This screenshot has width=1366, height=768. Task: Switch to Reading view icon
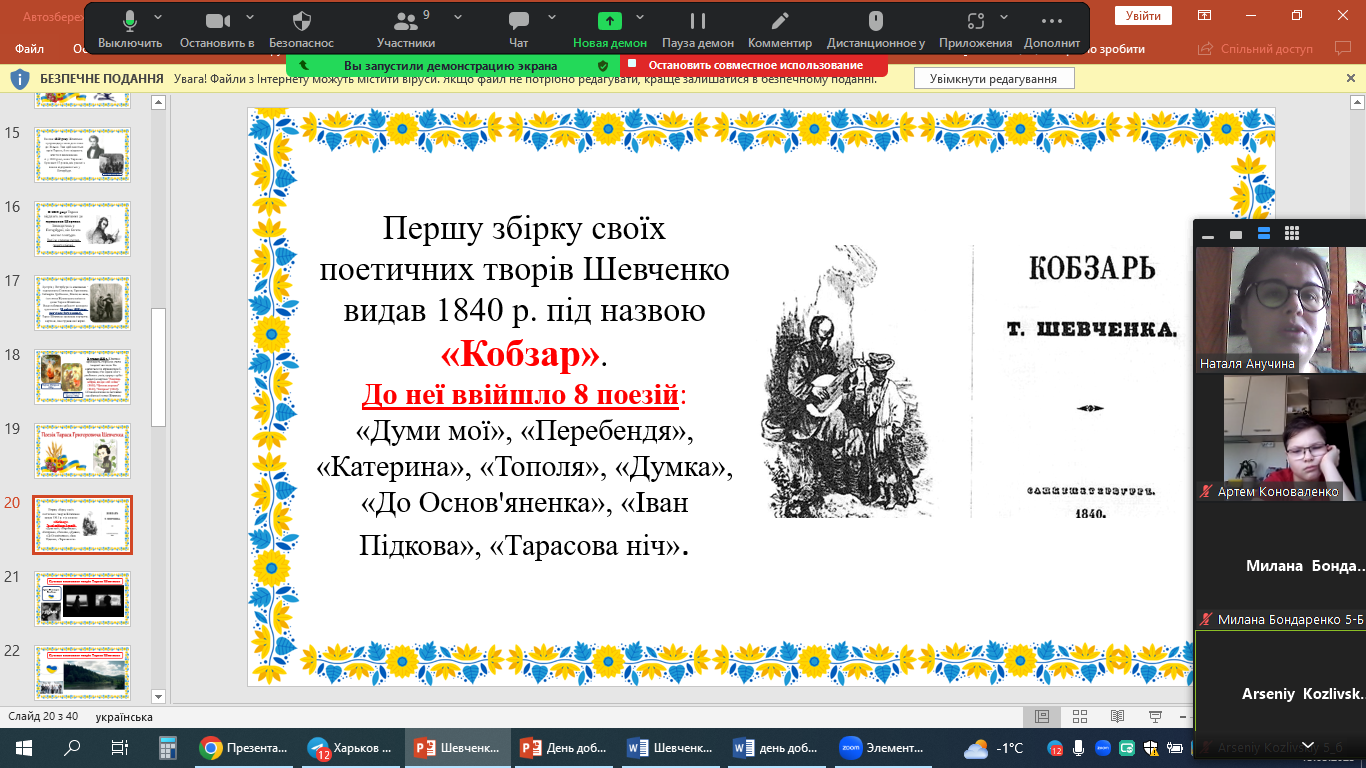(x=1118, y=716)
